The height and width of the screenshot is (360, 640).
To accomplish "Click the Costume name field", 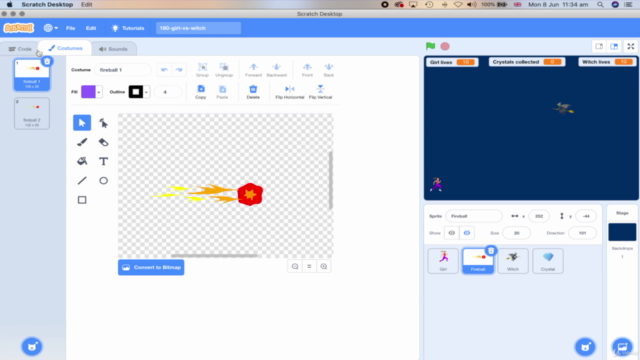I will pos(123,70).
